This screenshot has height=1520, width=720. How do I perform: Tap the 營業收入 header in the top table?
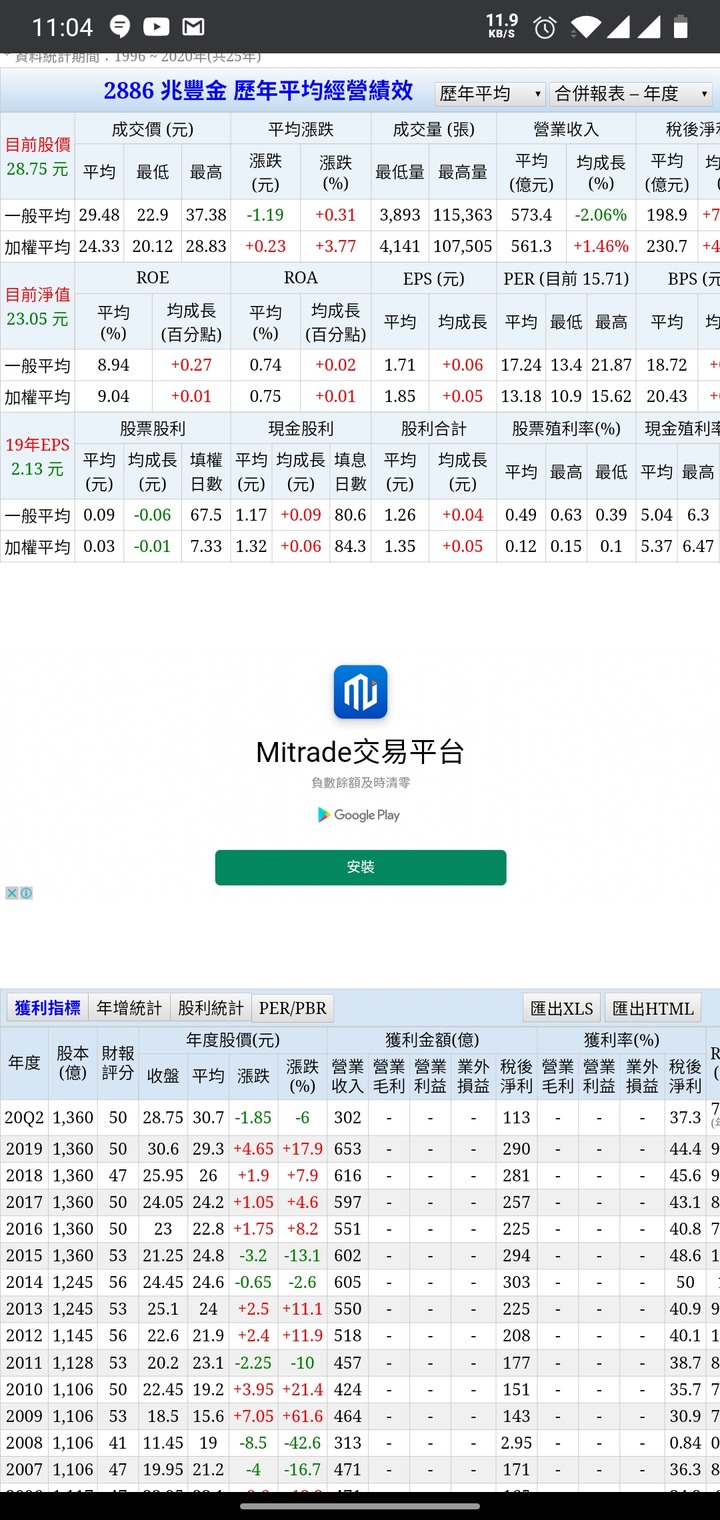[566, 129]
